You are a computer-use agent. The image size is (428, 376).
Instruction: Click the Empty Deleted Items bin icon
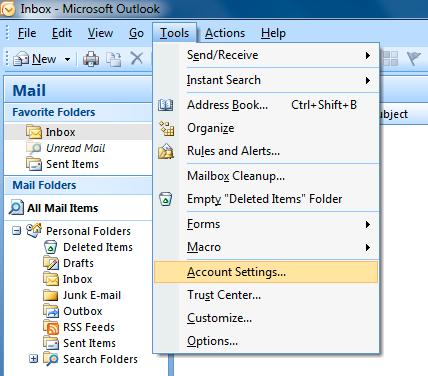coord(166,199)
